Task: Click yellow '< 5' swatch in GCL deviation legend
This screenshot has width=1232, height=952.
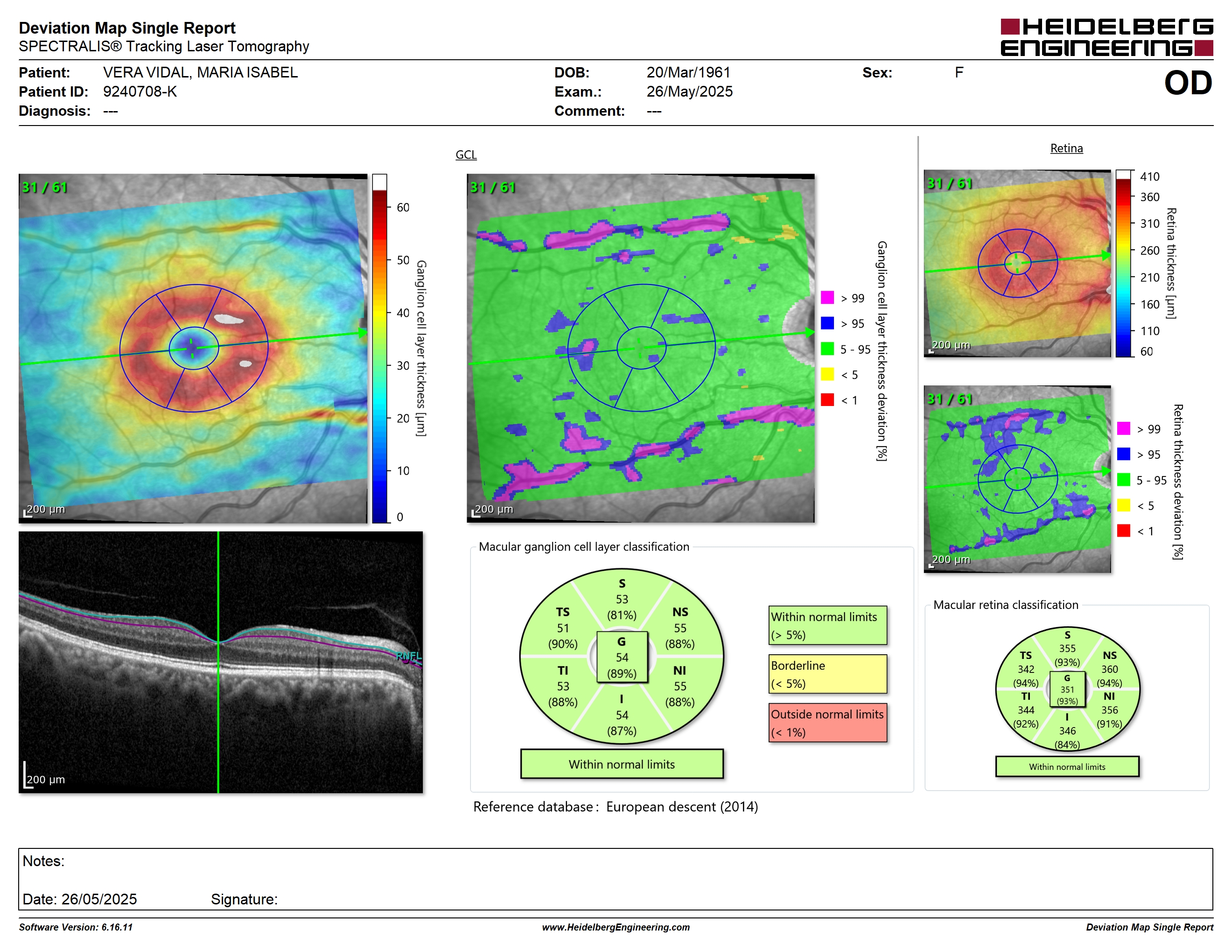Action: point(827,374)
